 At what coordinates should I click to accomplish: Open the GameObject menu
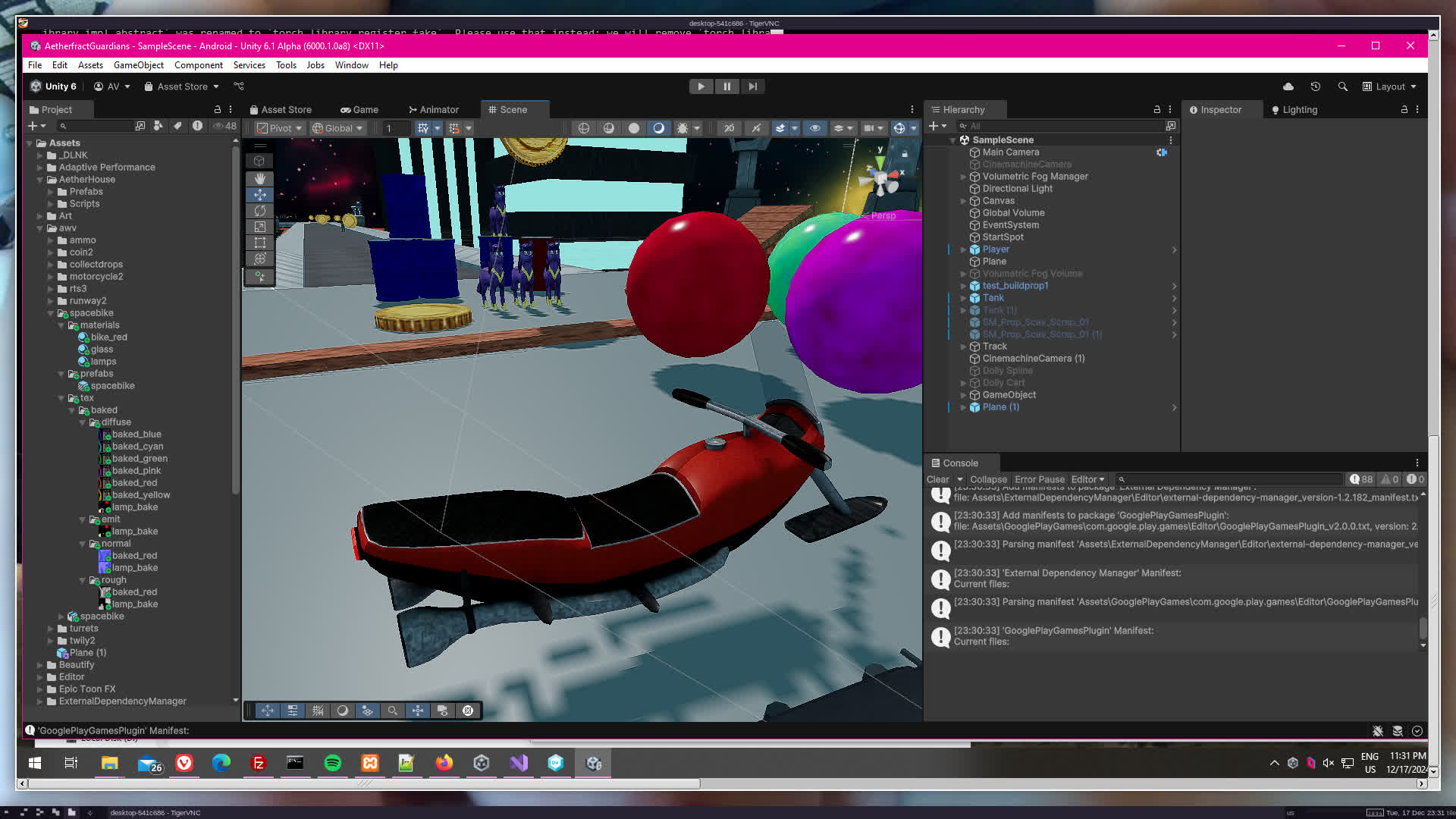pyautogui.click(x=138, y=65)
